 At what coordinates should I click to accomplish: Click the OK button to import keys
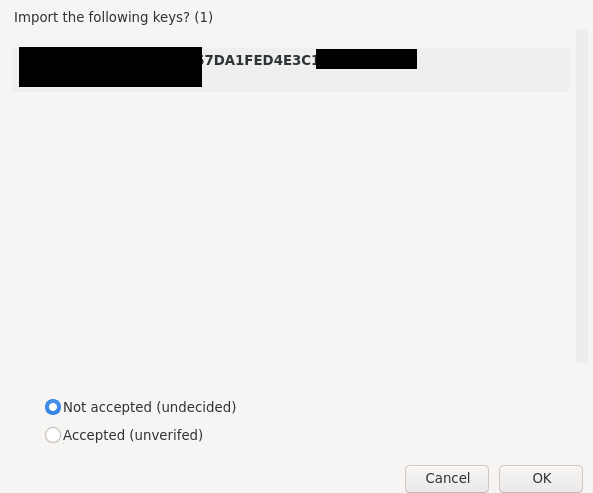tap(541, 478)
